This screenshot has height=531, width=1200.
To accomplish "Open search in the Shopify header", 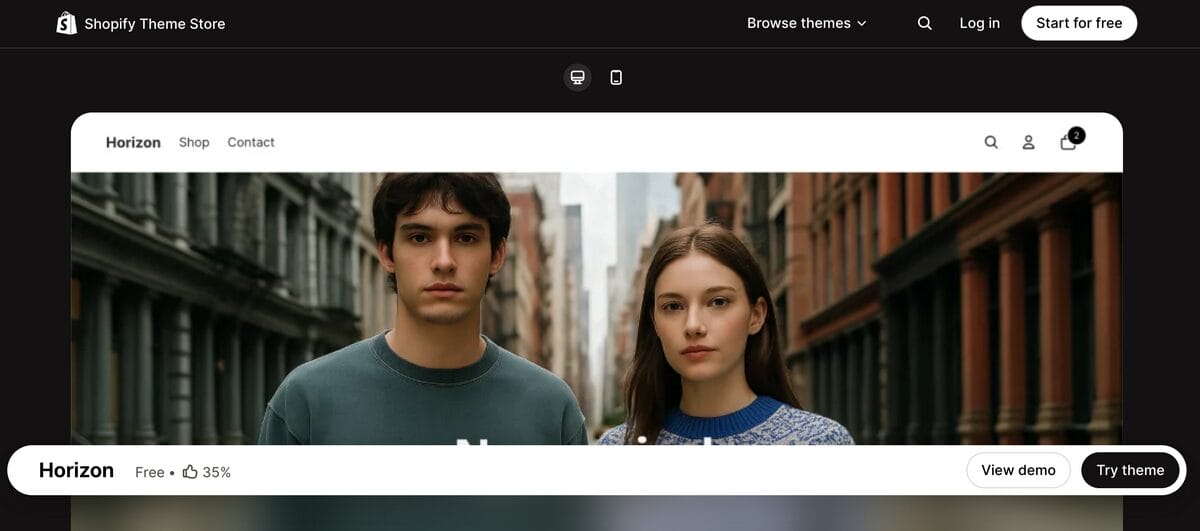I will (925, 23).
